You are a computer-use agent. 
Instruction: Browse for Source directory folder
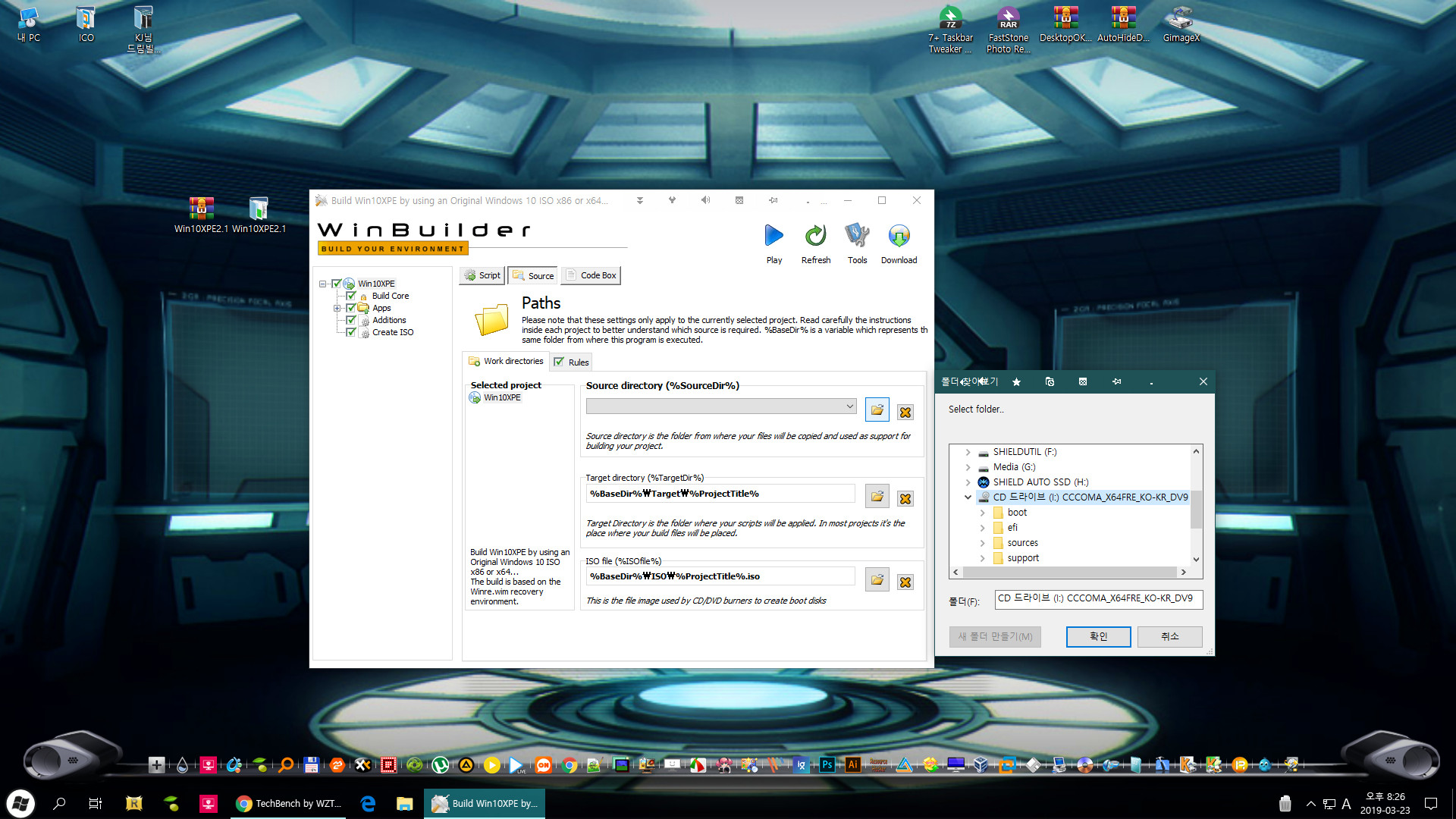pyautogui.click(x=877, y=409)
